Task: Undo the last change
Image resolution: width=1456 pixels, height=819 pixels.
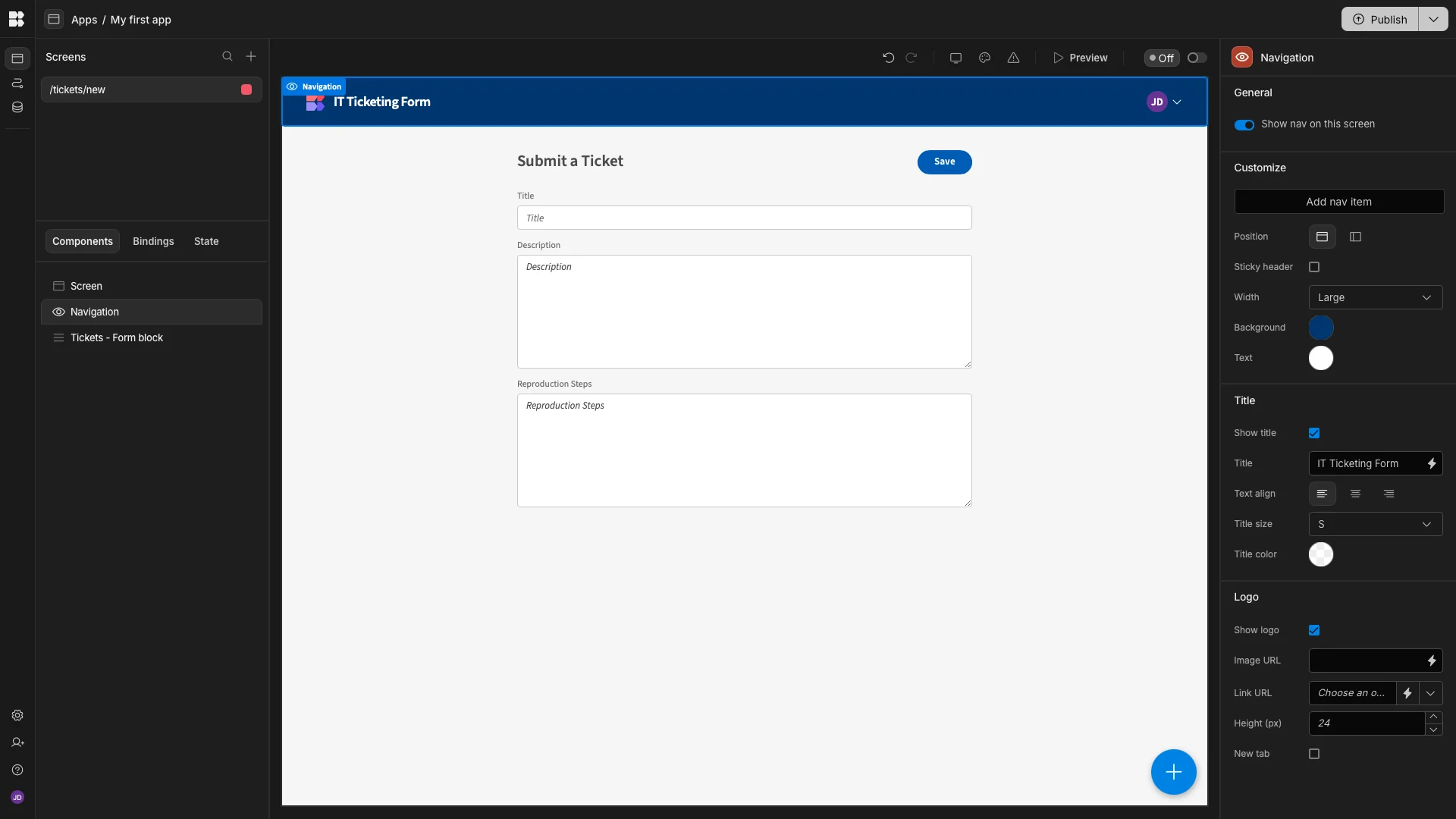Action: (x=889, y=58)
